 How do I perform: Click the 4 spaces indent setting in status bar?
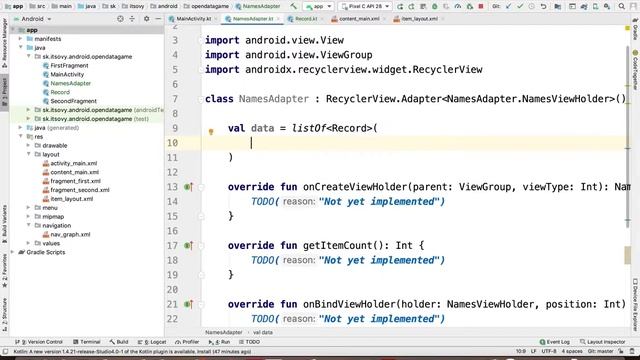572,351
